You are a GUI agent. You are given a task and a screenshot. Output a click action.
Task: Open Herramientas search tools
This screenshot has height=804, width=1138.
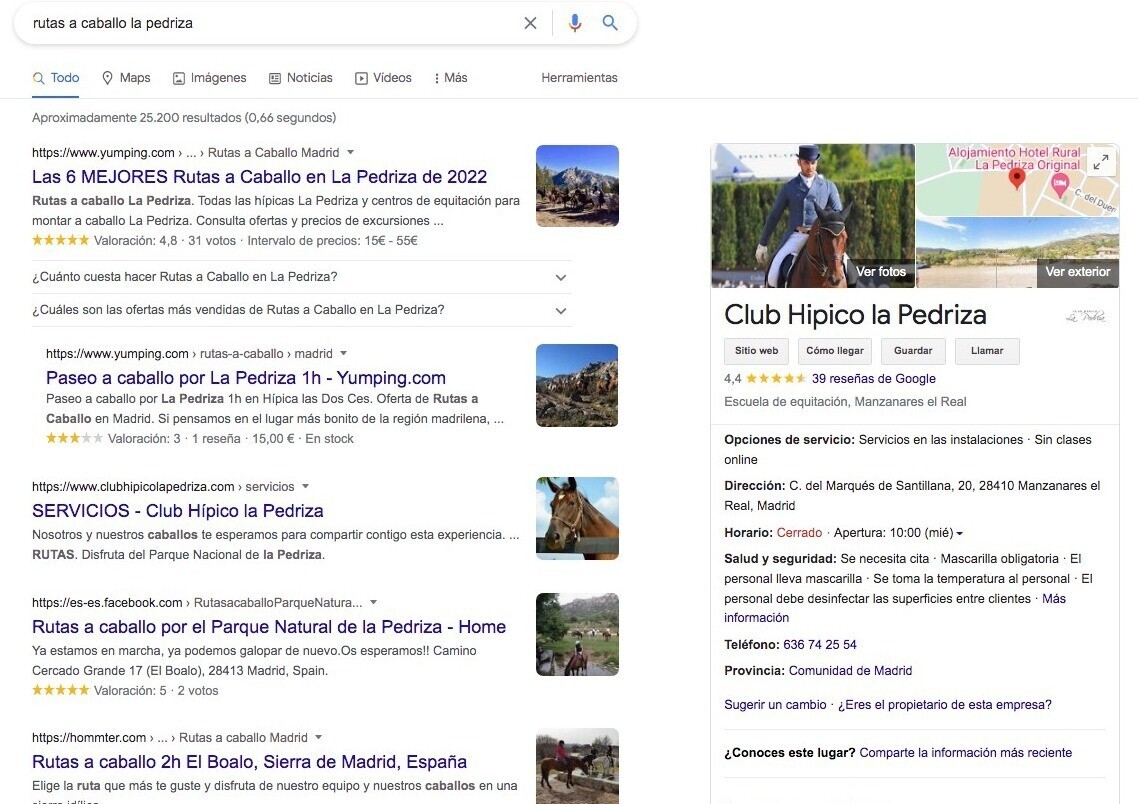579,78
